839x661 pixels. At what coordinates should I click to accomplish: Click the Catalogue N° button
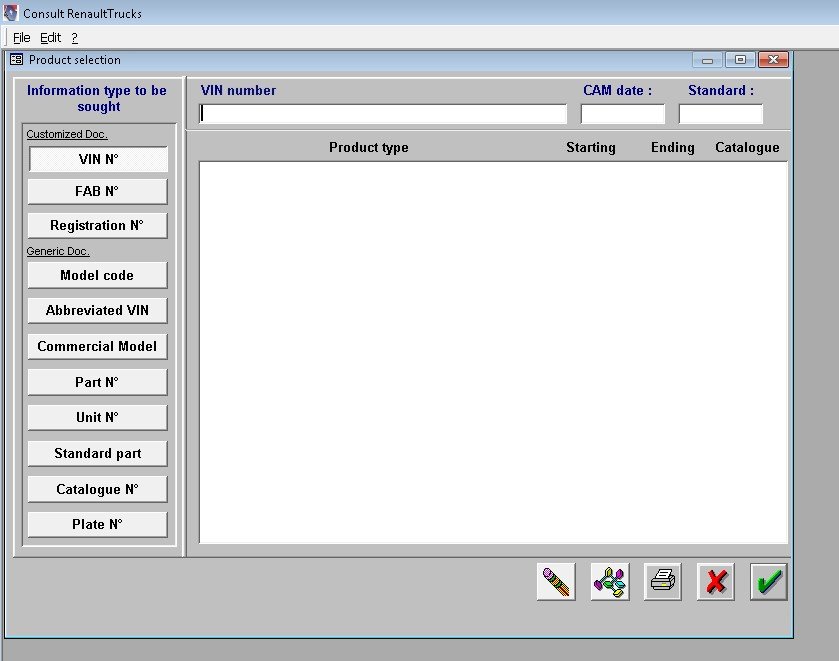tap(98, 489)
